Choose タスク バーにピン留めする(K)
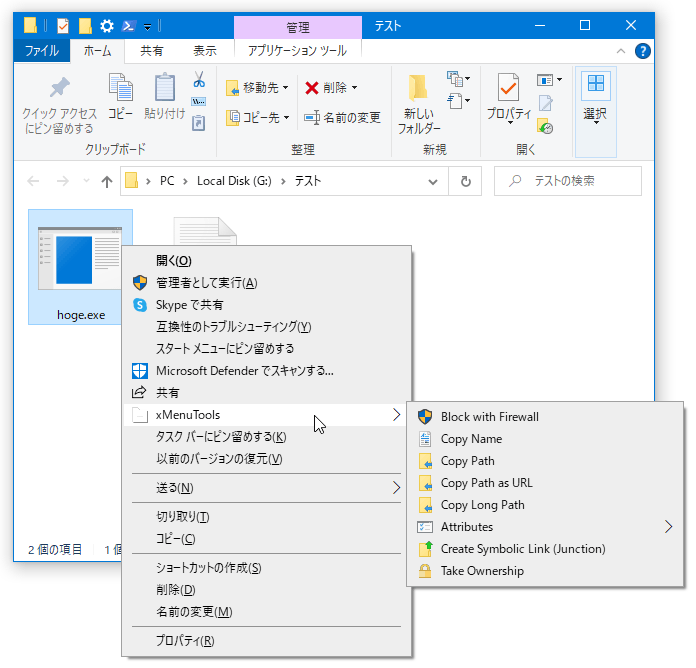This screenshot has height=668, width=696. (x=266, y=437)
